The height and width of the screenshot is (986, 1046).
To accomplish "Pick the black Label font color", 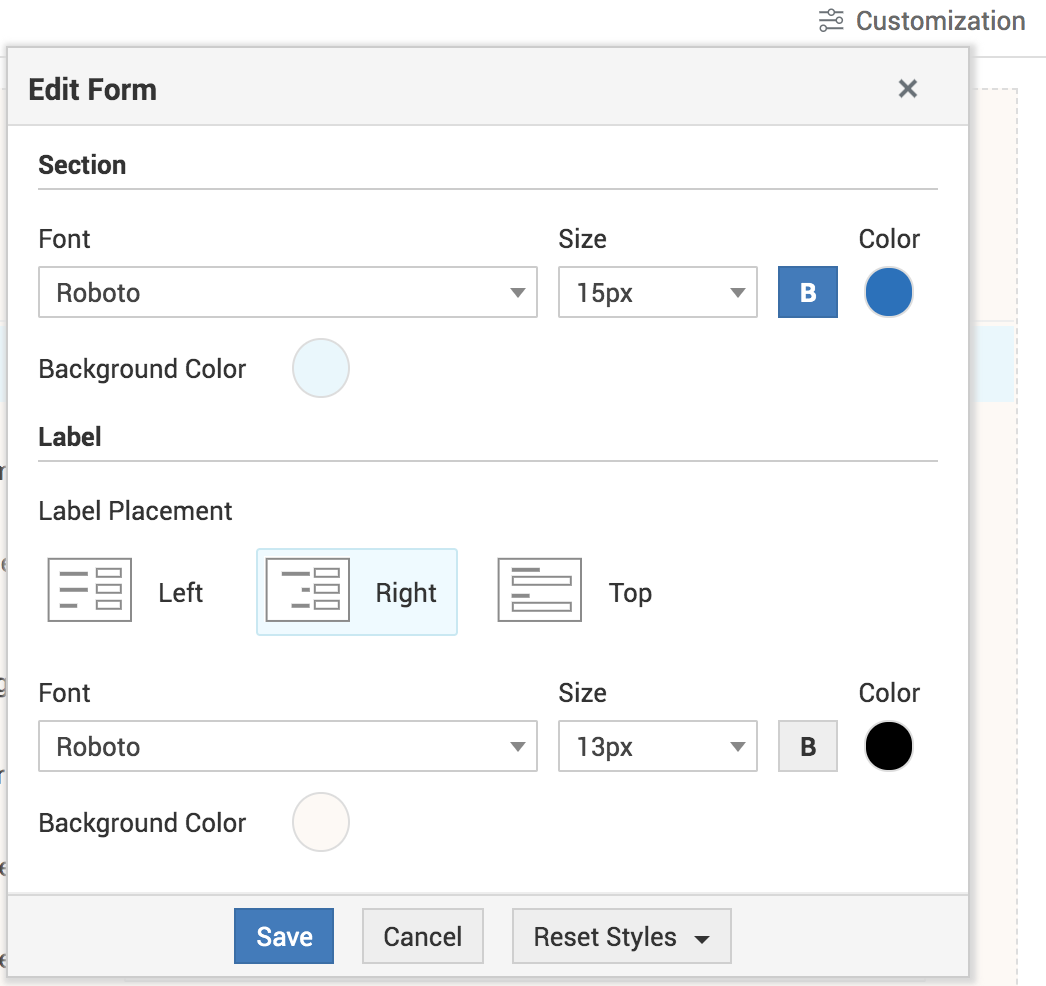I will [889, 747].
